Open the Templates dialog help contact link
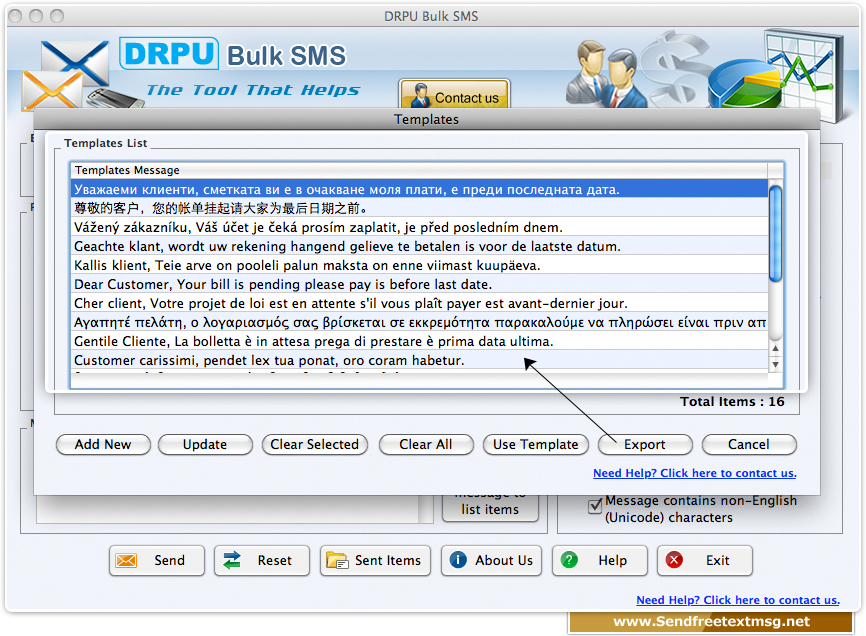 pyautogui.click(x=695, y=473)
